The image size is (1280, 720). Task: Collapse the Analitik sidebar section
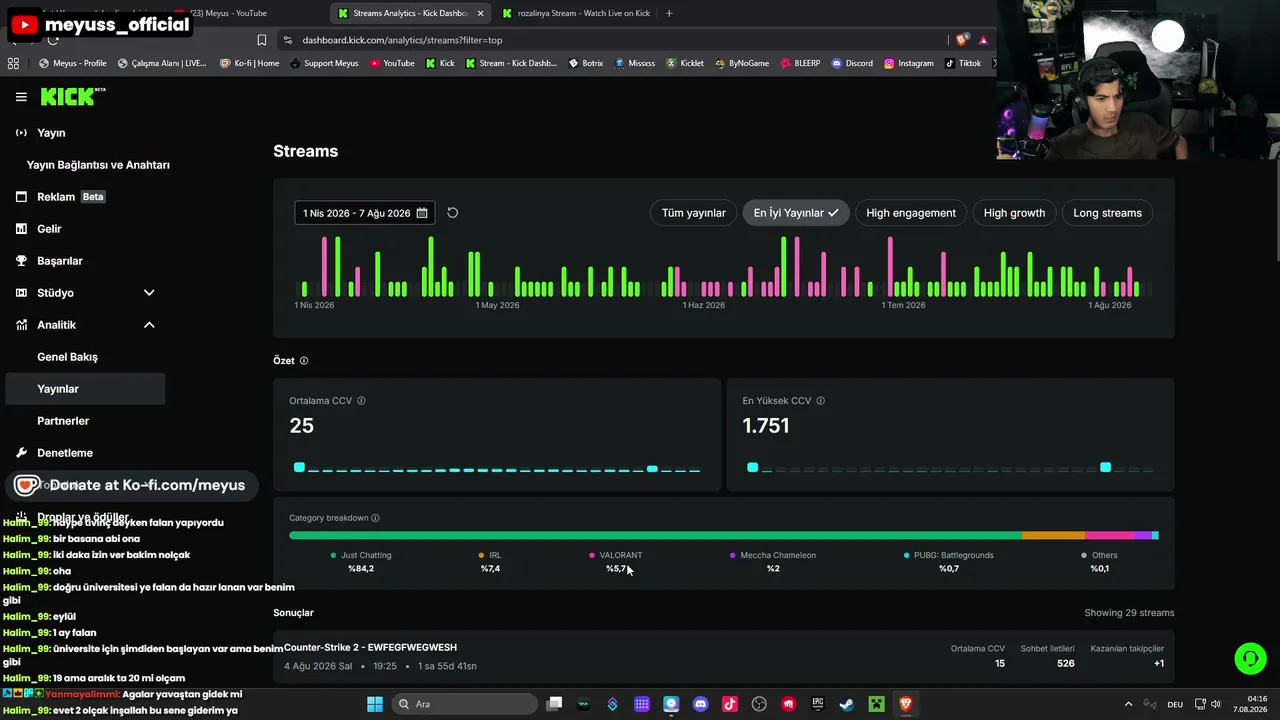pos(85,325)
